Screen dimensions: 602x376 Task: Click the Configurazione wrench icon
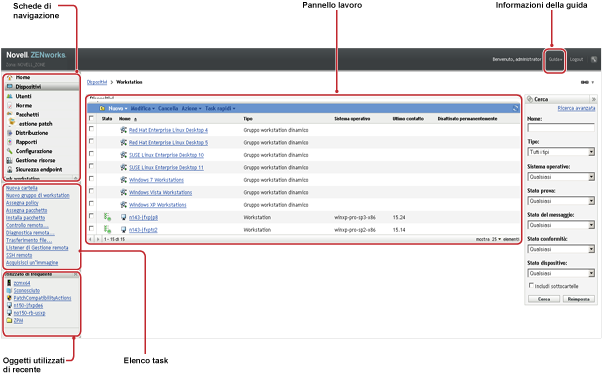pos(10,151)
